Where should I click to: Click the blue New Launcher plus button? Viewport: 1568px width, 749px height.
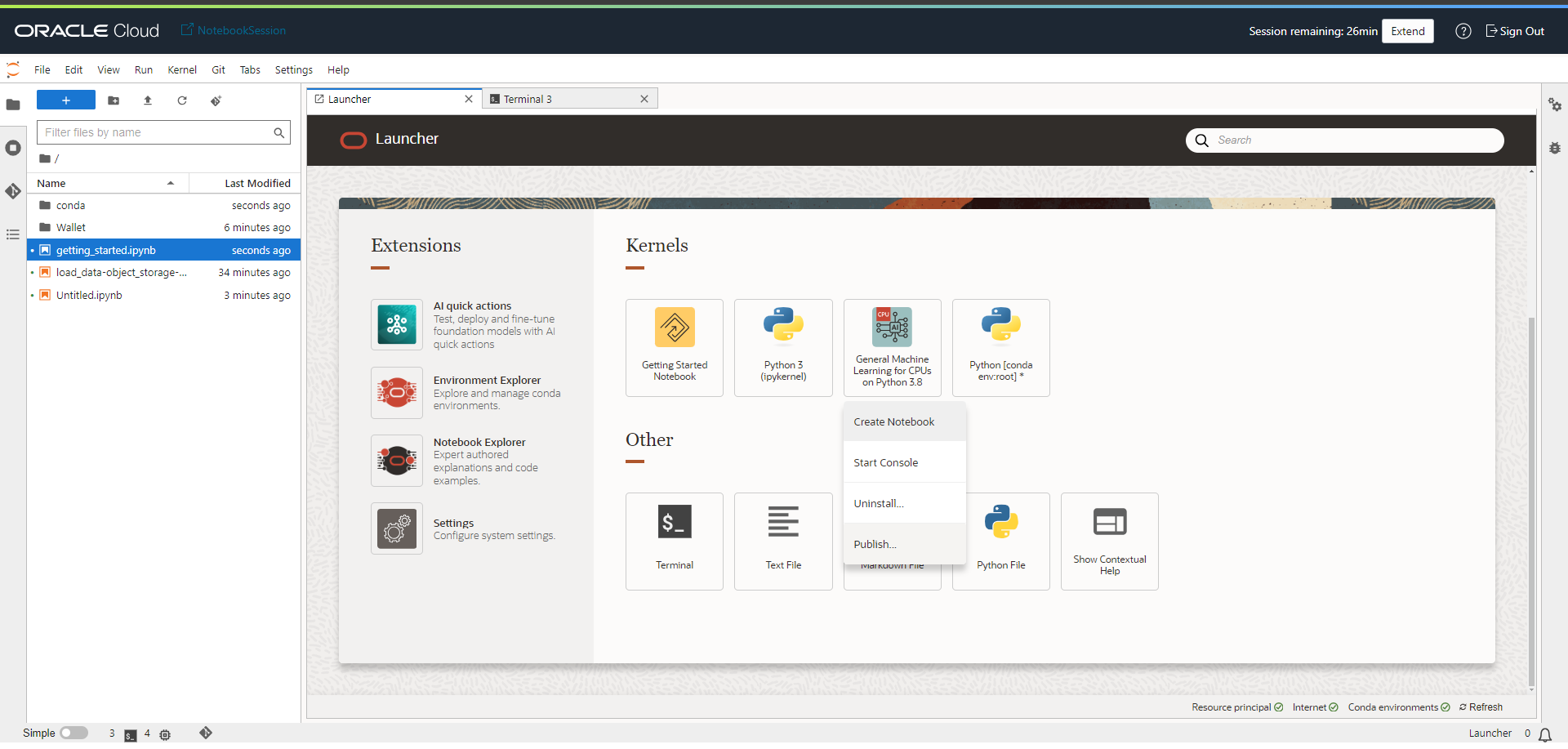click(x=66, y=100)
